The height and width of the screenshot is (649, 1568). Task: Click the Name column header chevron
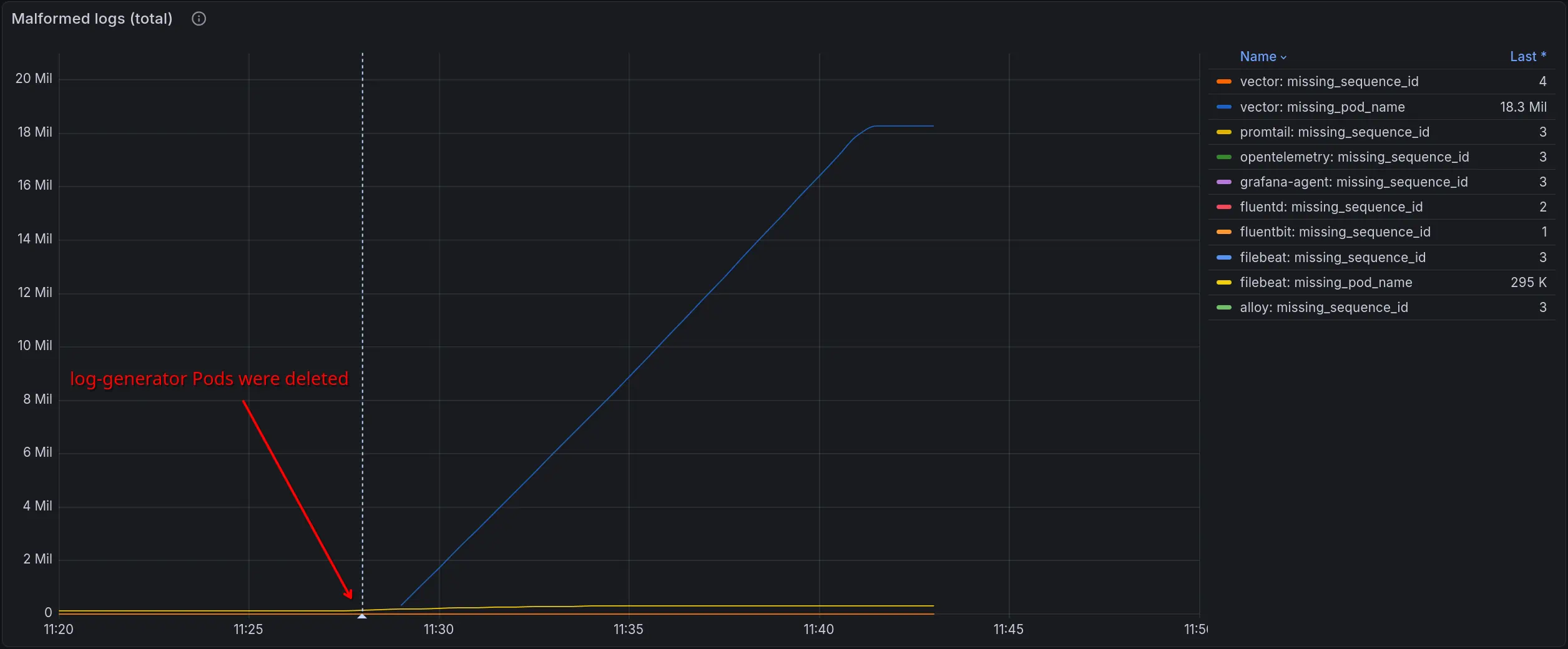click(1283, 57)
